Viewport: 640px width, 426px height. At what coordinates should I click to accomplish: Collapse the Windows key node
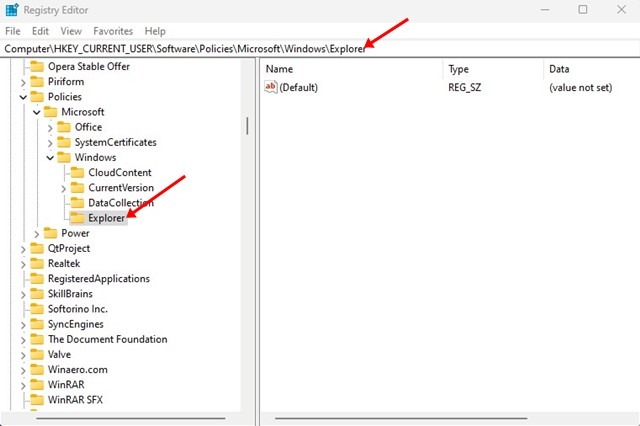pos(50,158)
